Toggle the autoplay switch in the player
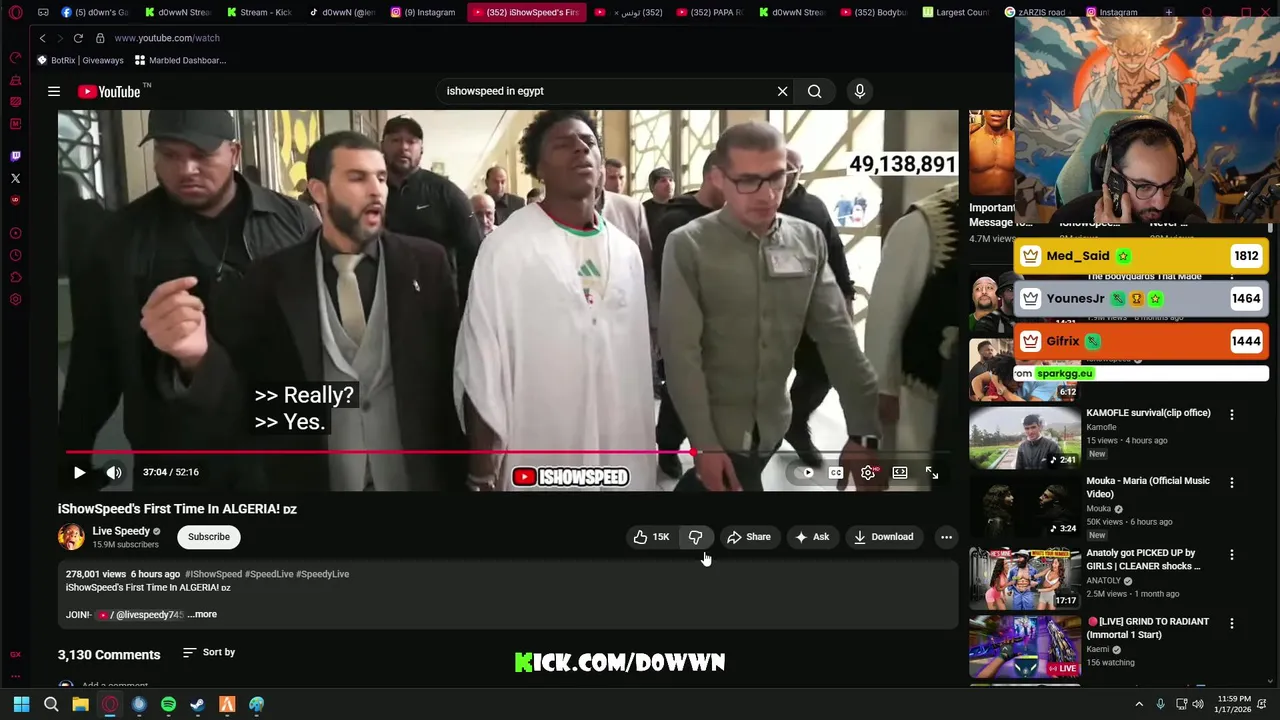The height and width of the screenshot is (720, 1280). pyautogui.click(x=806, y=473)
